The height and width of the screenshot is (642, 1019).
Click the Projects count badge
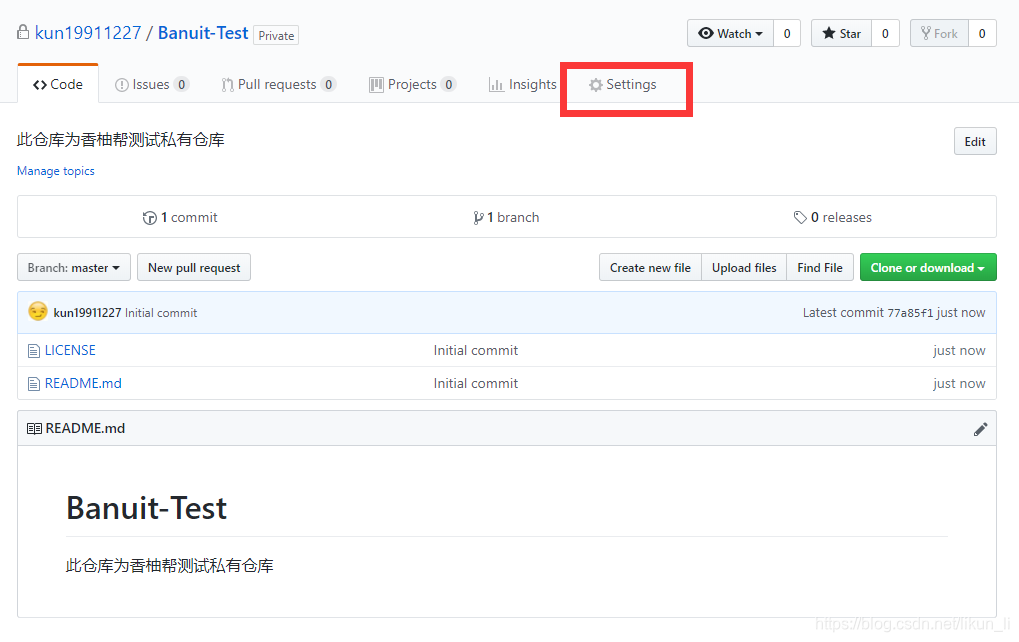click(x=448, y=84)
